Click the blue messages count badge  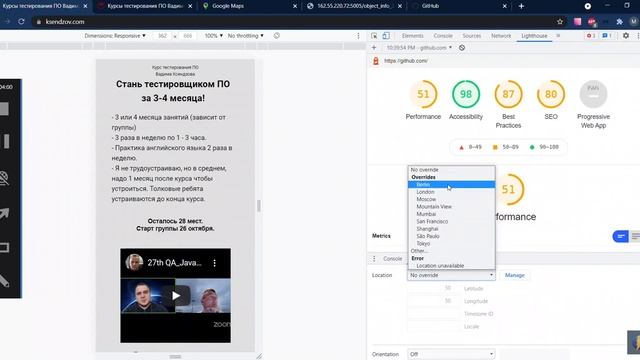point(607,36)
